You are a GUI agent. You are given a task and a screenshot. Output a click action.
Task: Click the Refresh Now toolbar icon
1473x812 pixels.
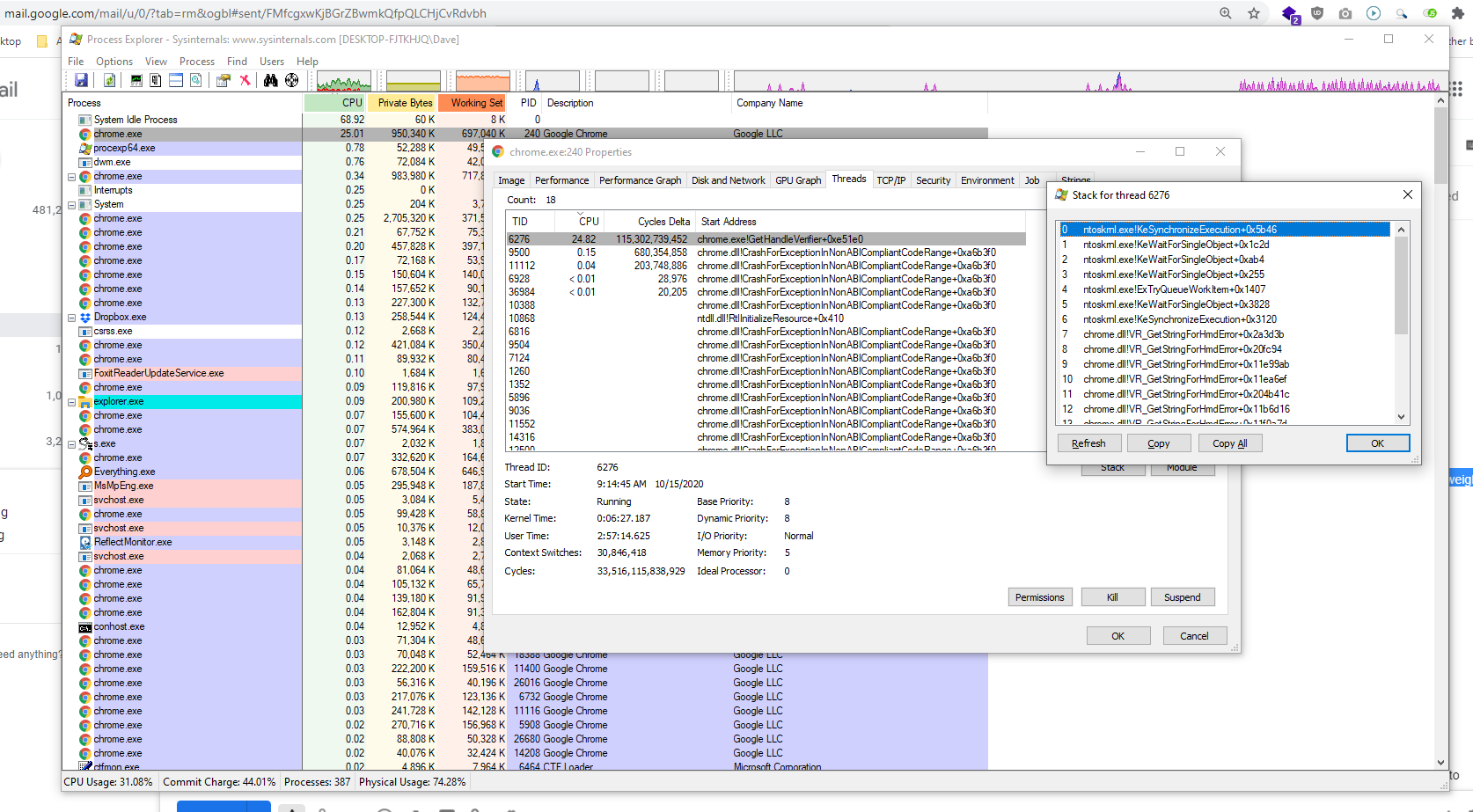(110, 80)
